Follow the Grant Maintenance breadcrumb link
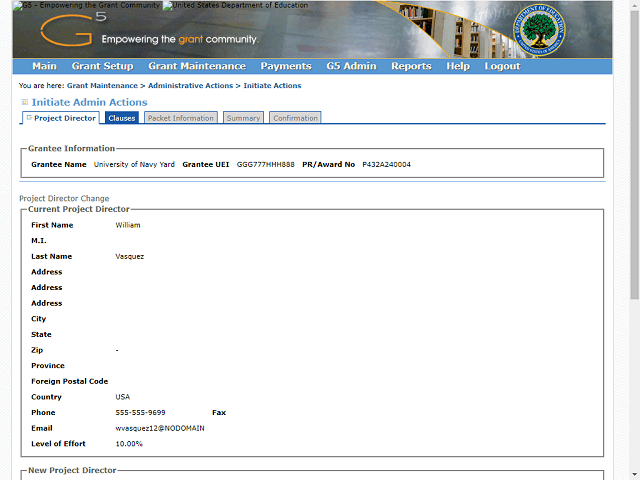The width and height of the screenshot is (640, 480). tap(102, 86)
